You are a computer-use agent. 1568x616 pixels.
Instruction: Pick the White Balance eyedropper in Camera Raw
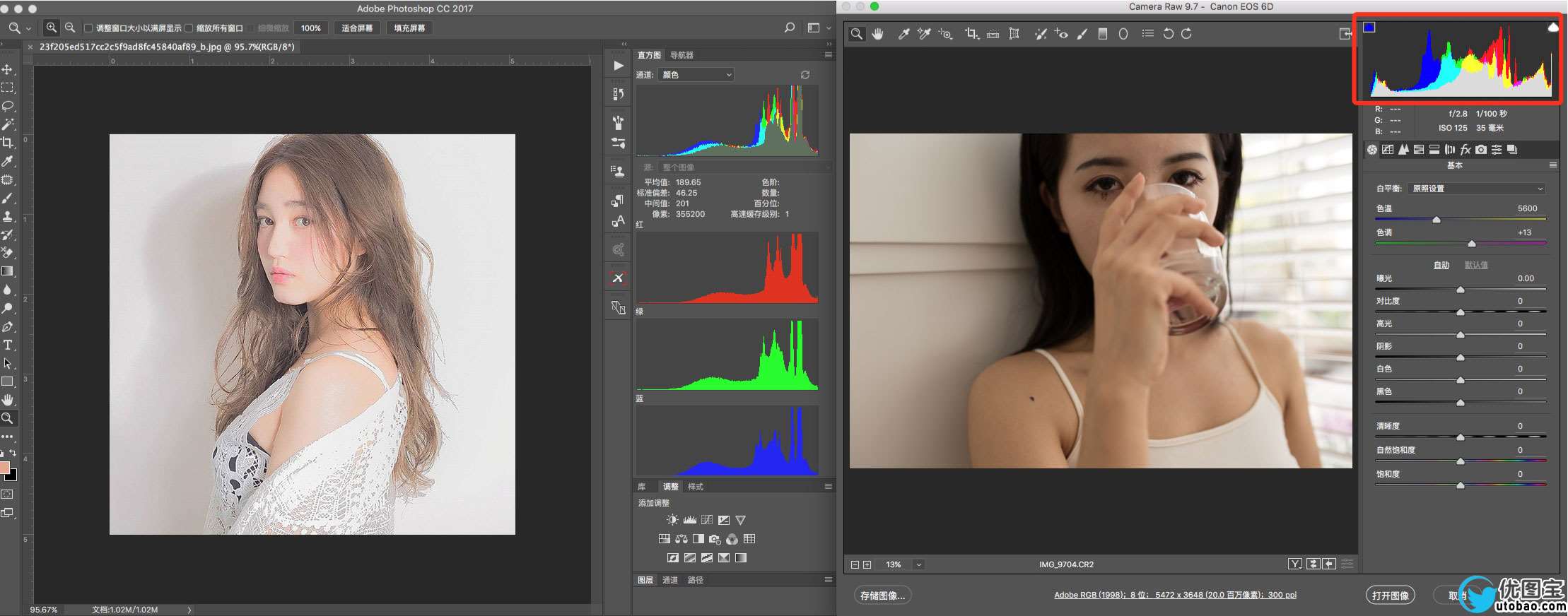(x=903, y=33)
